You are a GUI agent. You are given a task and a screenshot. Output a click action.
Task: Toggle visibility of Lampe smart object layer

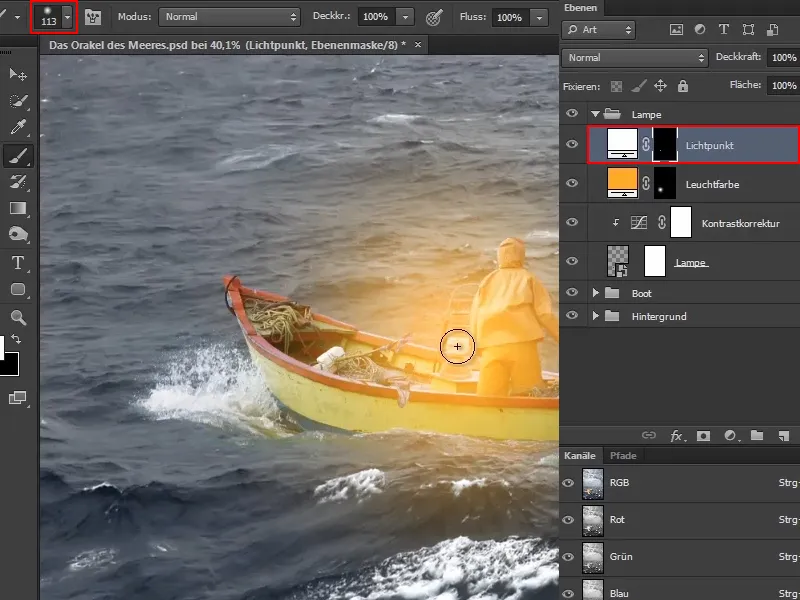pyautogui.click(x=572, y=261)
